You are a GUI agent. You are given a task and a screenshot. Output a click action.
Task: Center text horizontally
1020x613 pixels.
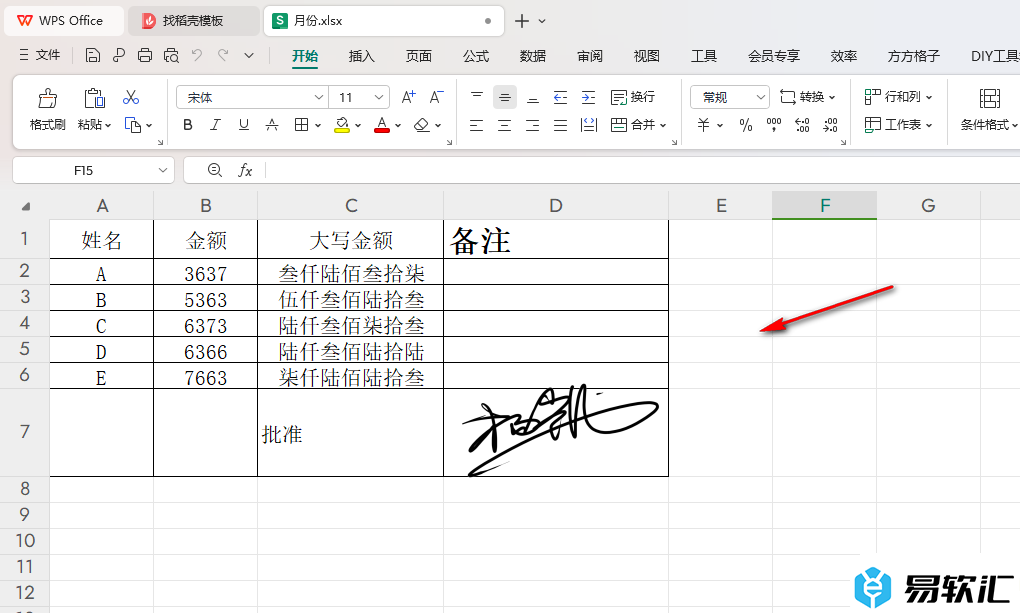point(505,125)
